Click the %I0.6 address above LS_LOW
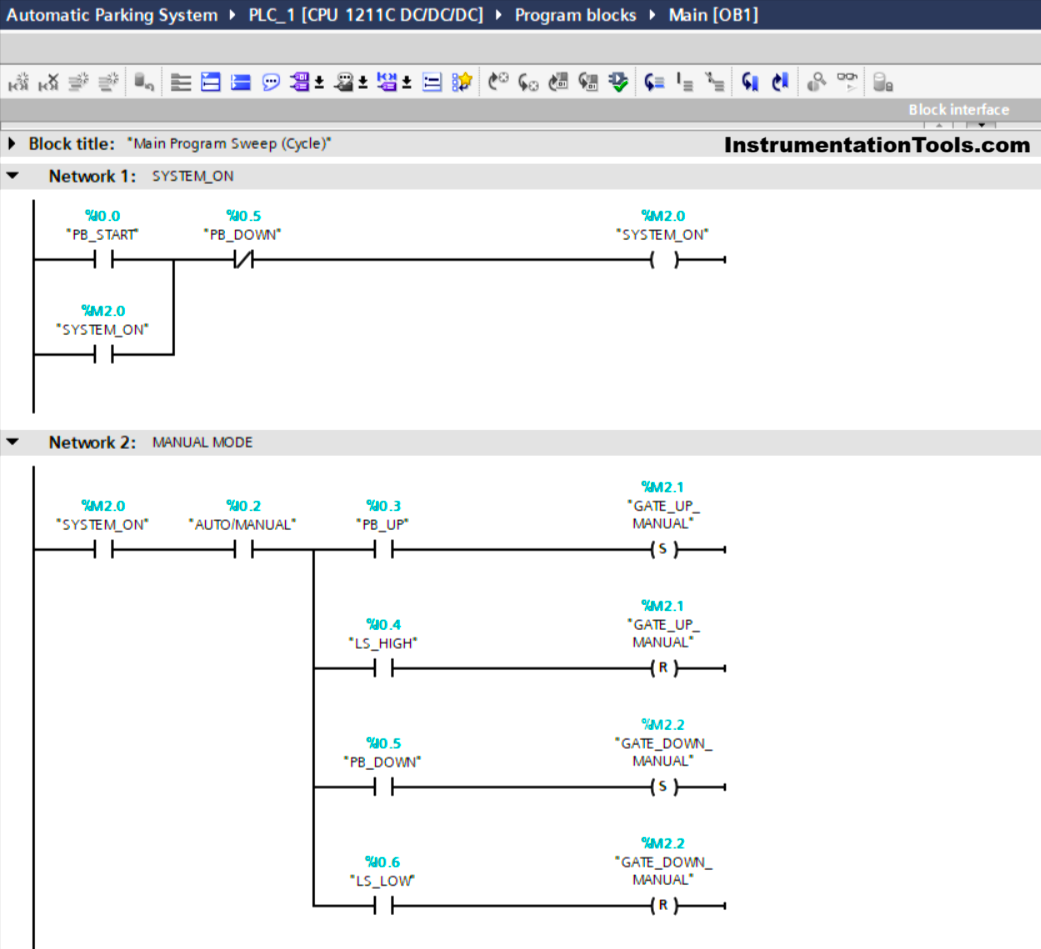The image size is (1041, 949). (383, 862)
